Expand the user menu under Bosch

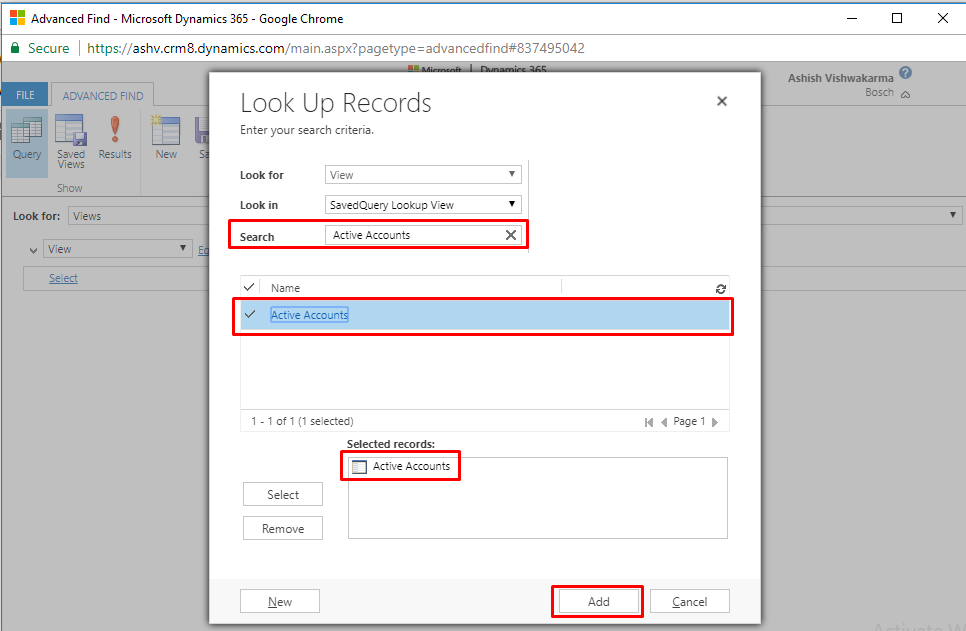[905, 94]
